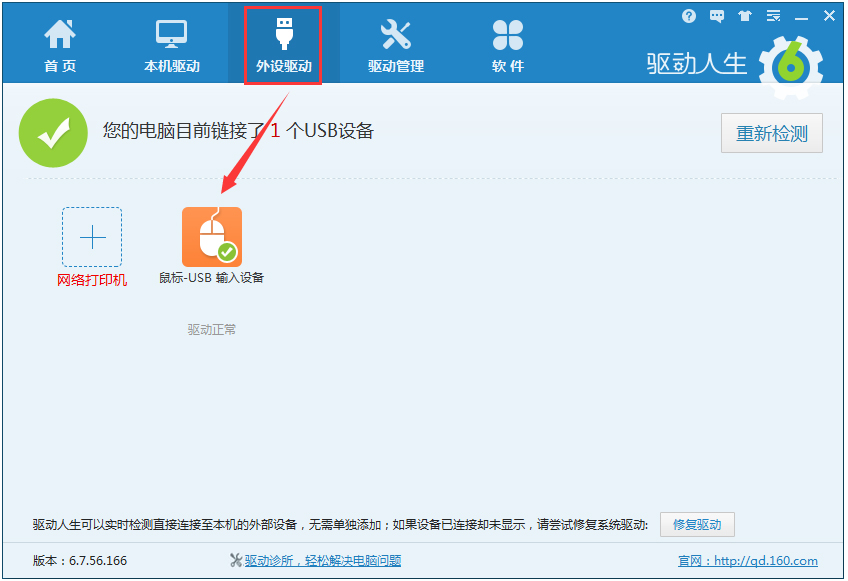Open the 驱动管理 driver management tab
Screen dimensions: 848x581
[396, 45]
